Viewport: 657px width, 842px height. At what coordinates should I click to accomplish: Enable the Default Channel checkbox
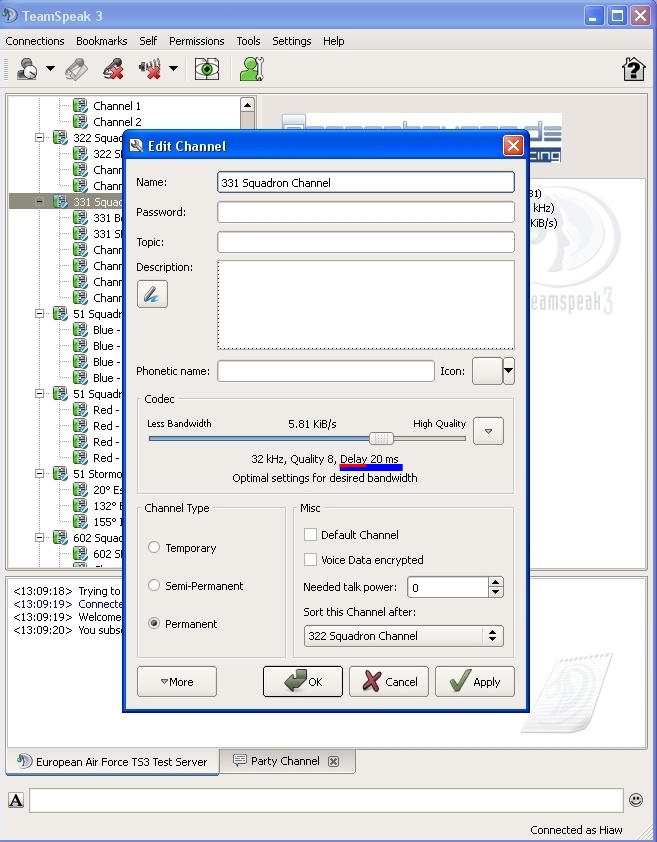310,534
